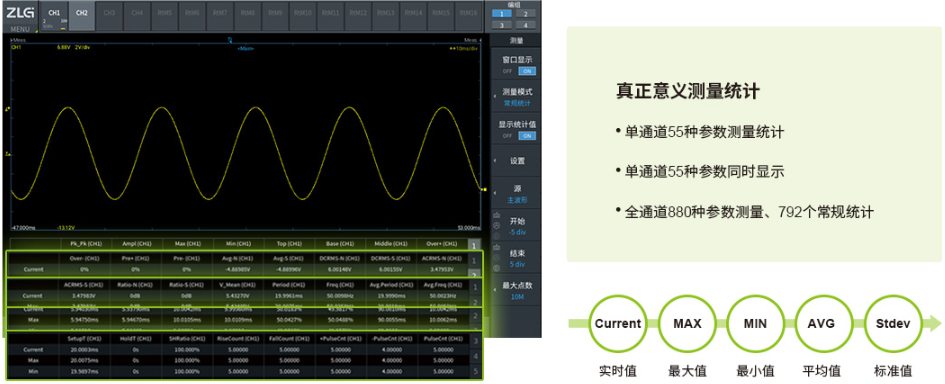Image resolution: width=945 pixels, height=384 pixels.
Task: Go to measurement table page 5
Action: point(475,371)
